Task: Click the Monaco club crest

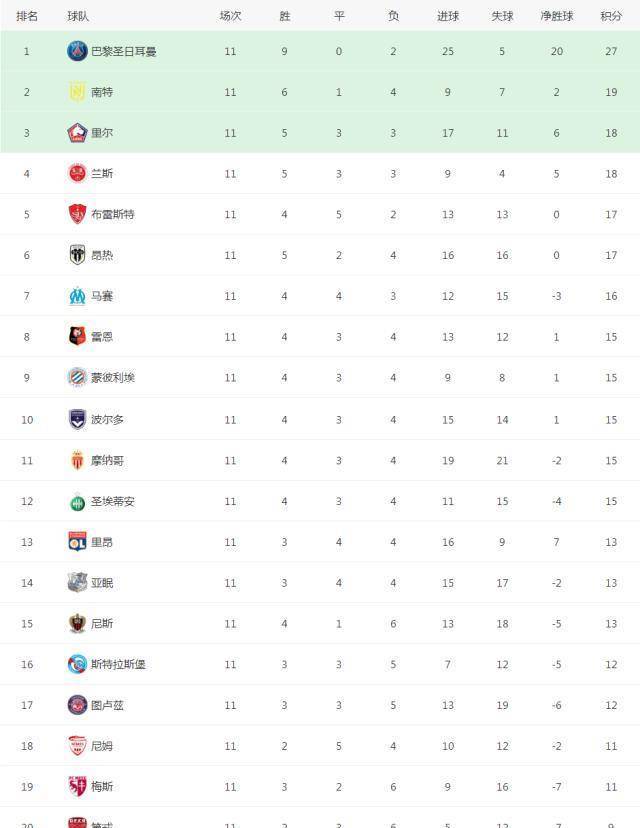Action: coord(77,460)
